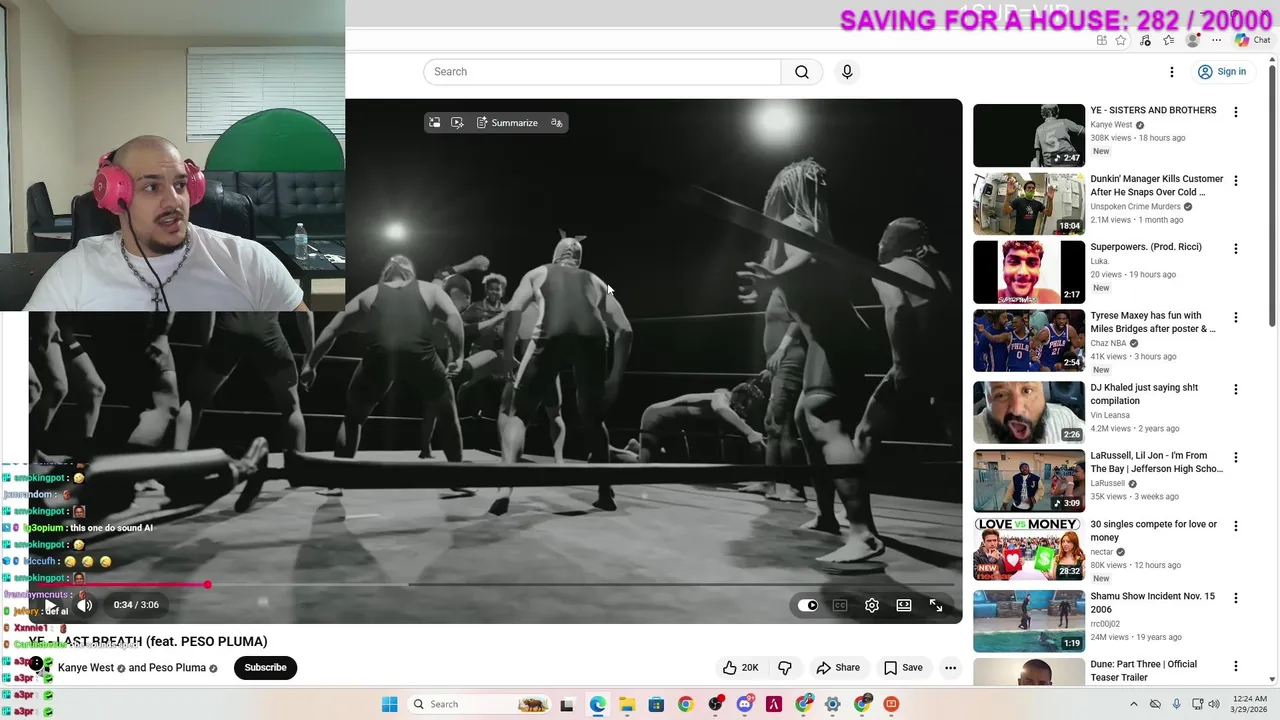Viewport: 1280px width, 720px height.
Task: Open File Explorer from the taskbar
Action: coord(626,704)
